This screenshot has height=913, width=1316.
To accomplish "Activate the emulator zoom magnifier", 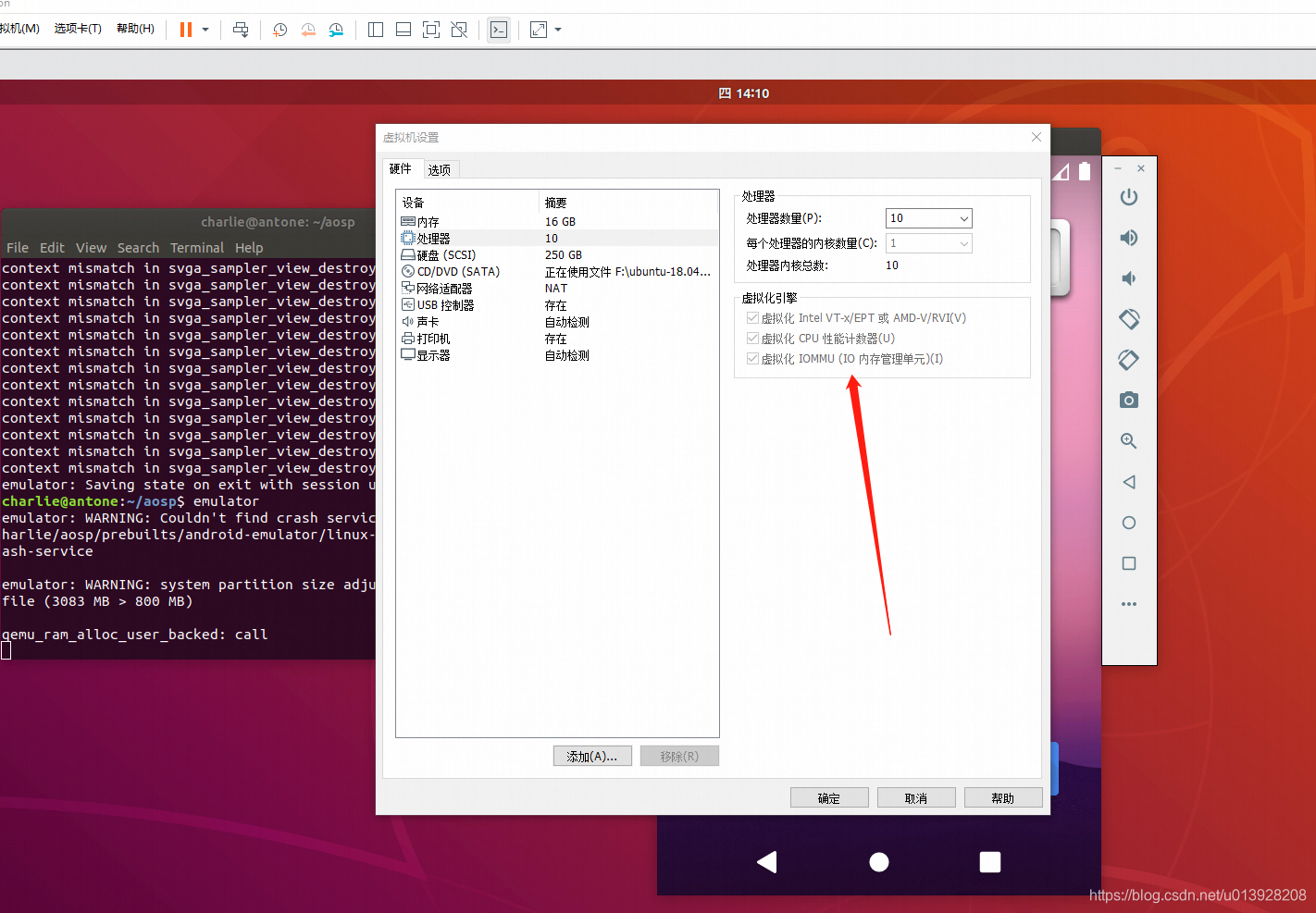I will click(x=1129, y=441).
